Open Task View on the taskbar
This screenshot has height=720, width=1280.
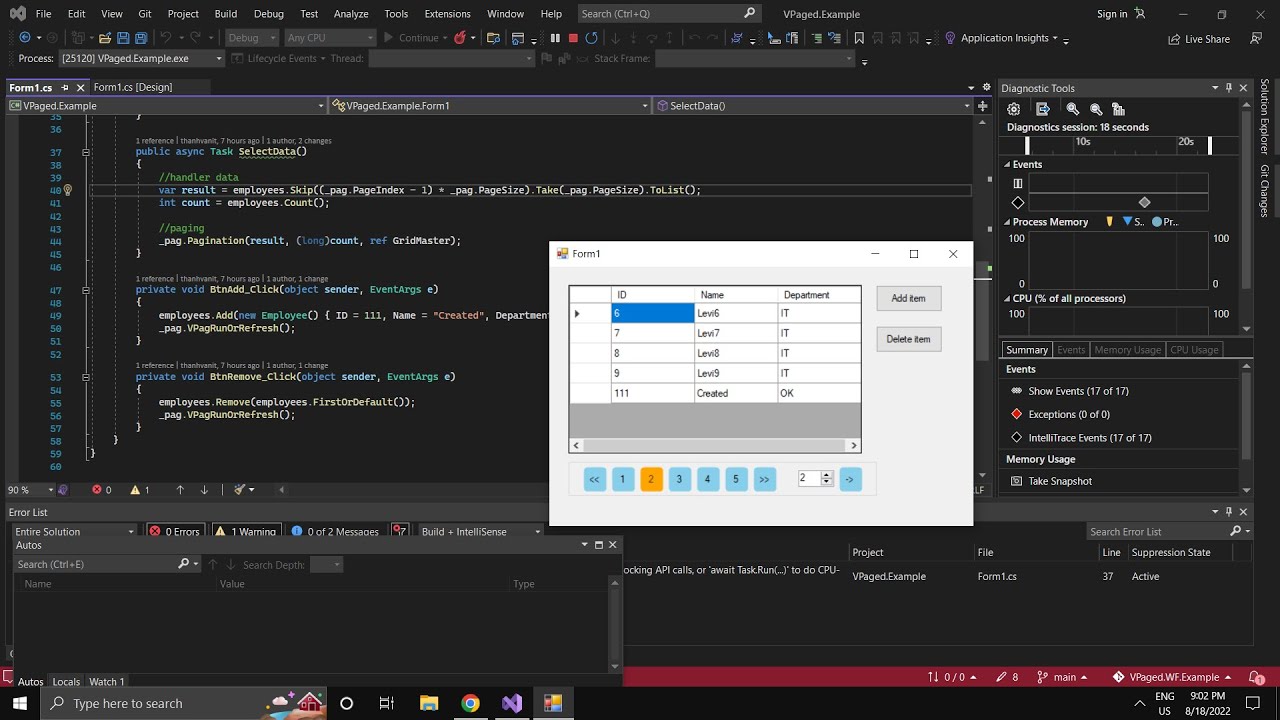click(x=387, y=703)
